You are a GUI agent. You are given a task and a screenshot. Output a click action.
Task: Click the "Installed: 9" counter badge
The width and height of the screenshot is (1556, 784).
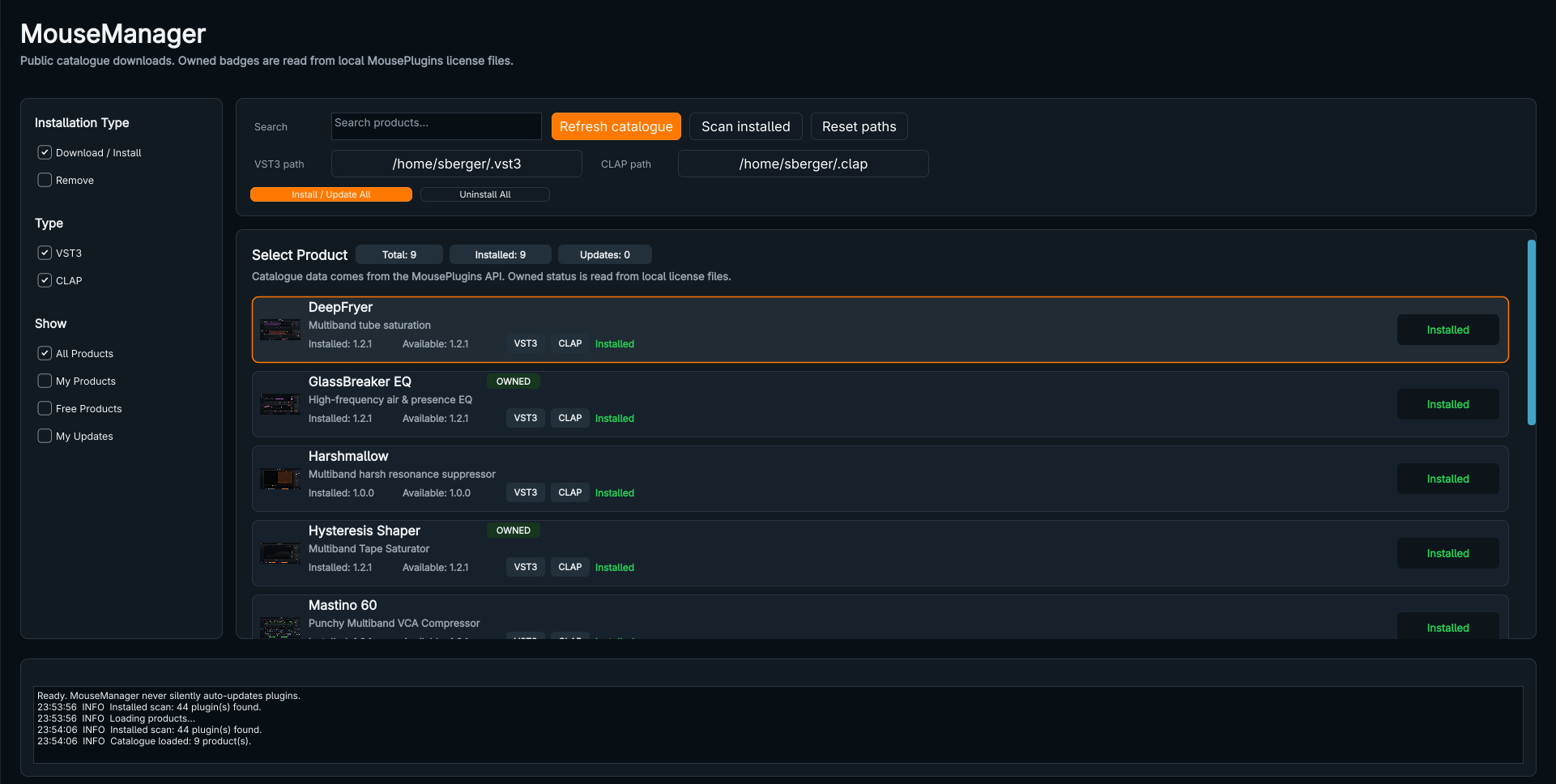tap(501, 254)
